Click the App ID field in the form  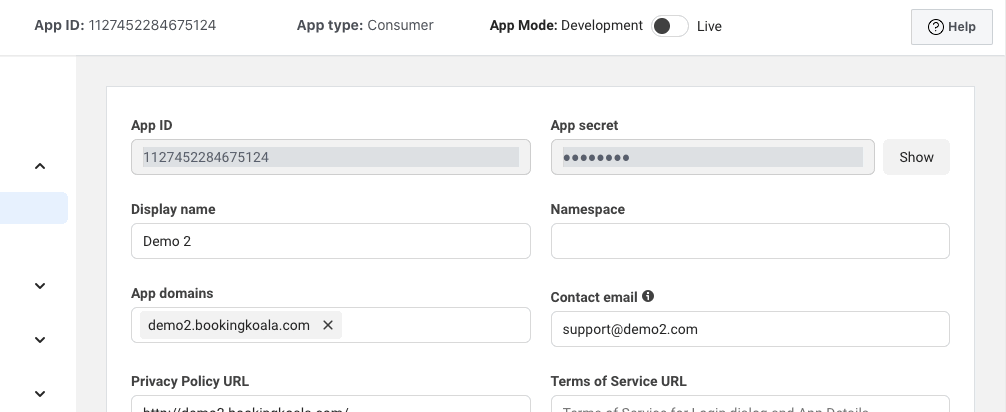click(x=330, y=157)
